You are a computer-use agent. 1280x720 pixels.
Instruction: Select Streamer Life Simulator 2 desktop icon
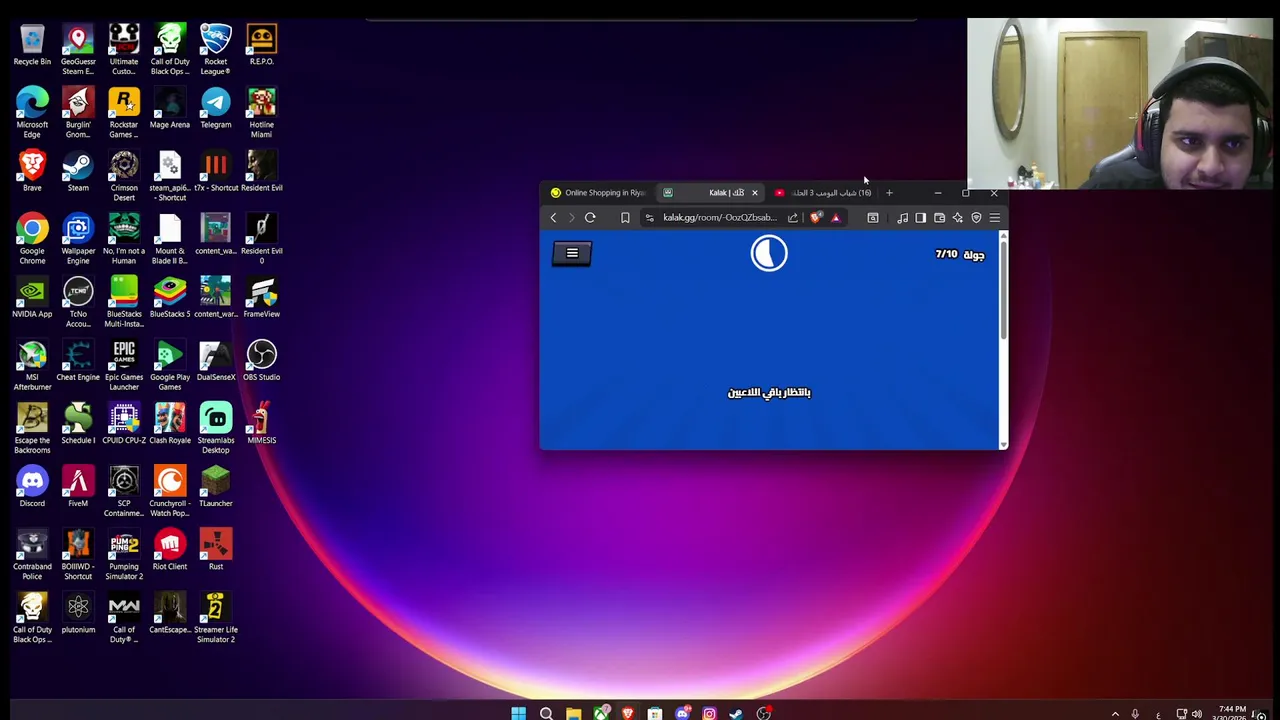pyautogui.click(x=216, y=618)
